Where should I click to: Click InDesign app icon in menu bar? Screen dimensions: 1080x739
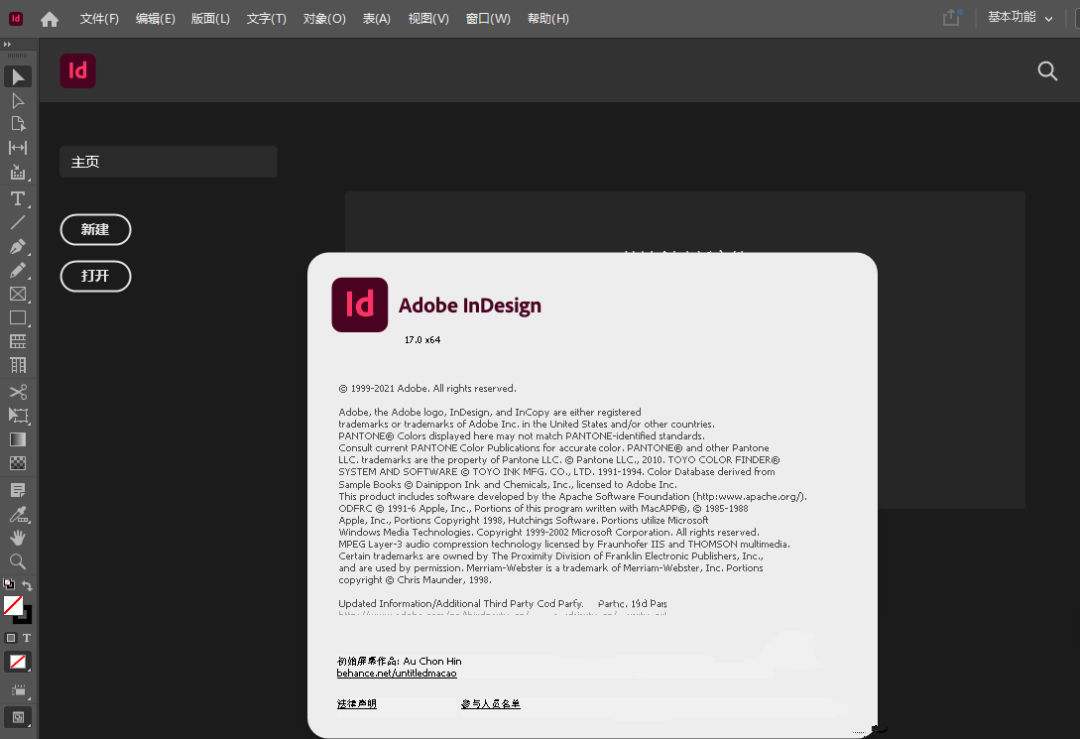tap(15, 19)
